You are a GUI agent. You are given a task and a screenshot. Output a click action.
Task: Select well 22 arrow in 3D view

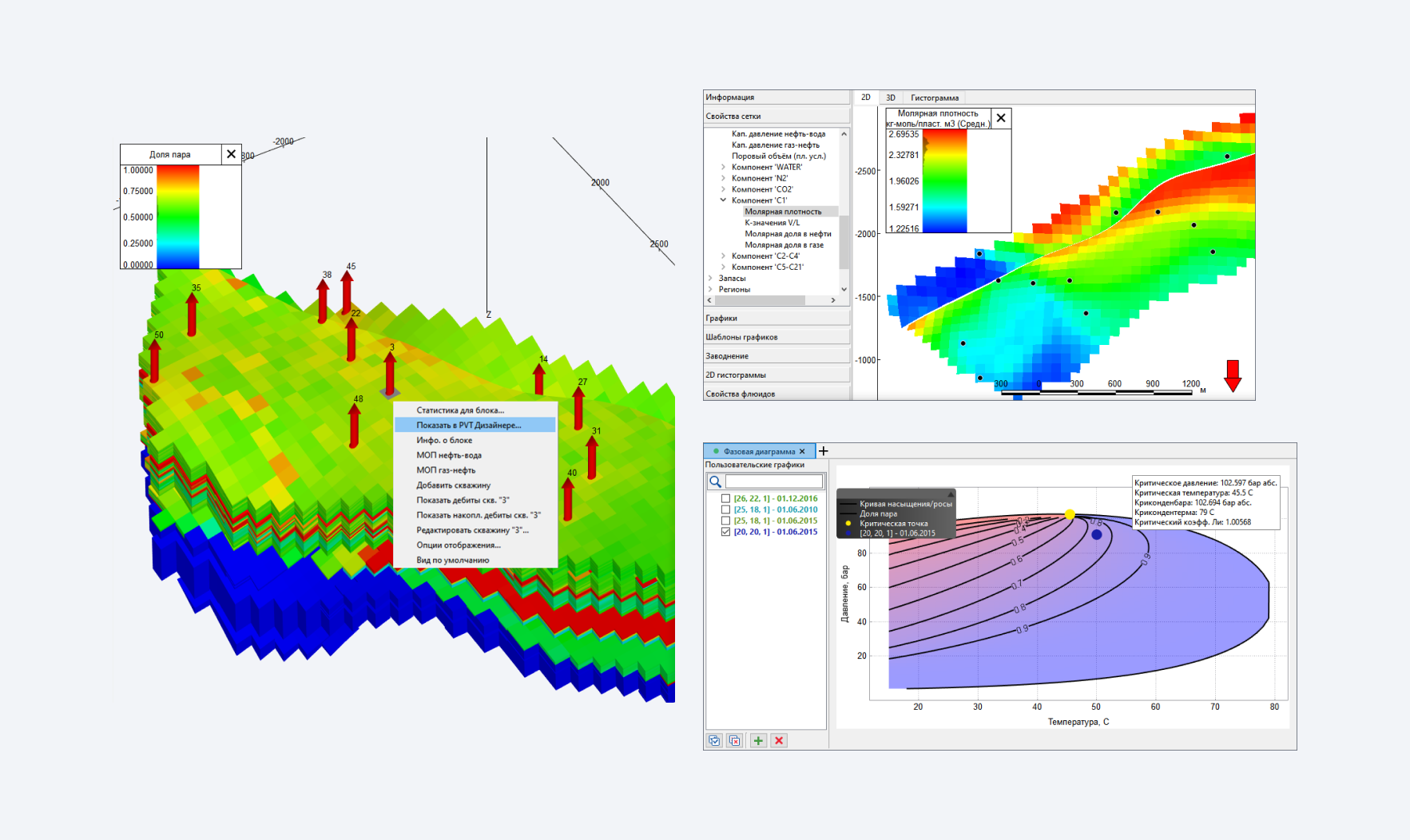pyautogui.click(x=352, y=339)
